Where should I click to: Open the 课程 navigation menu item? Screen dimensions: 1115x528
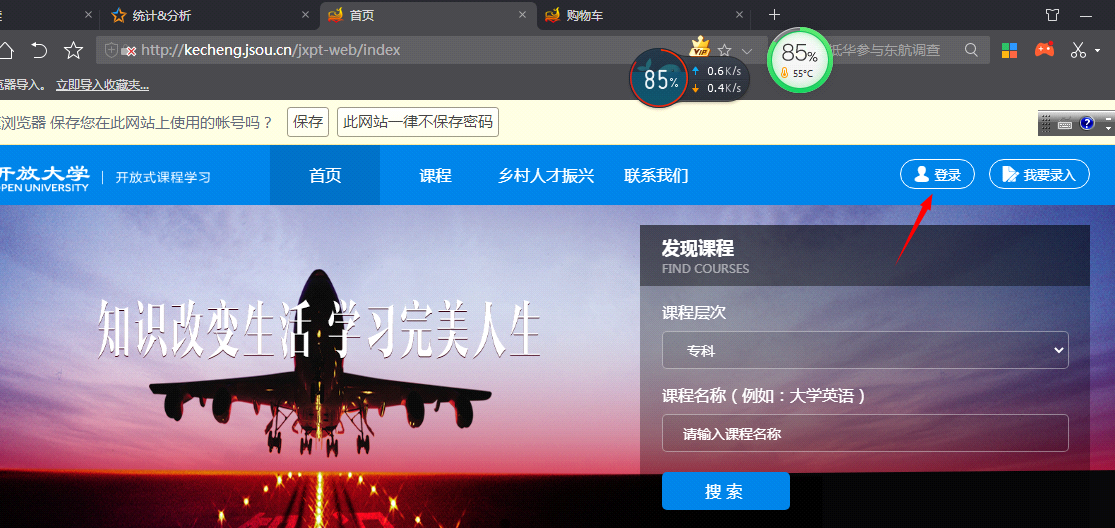[435, 176]
